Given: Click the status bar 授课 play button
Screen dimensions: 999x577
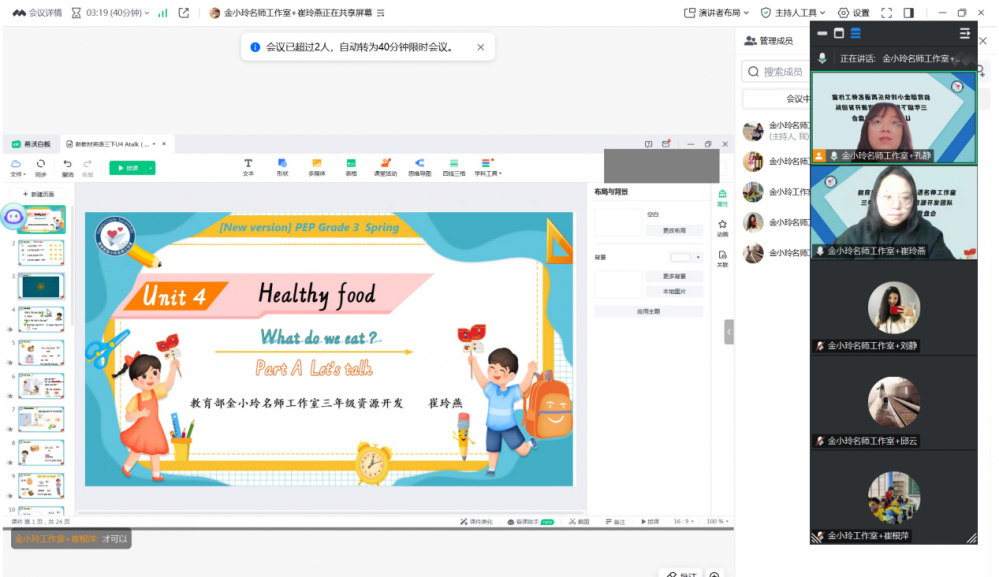Looking at the screenshot, I should (x=650, y=522).
